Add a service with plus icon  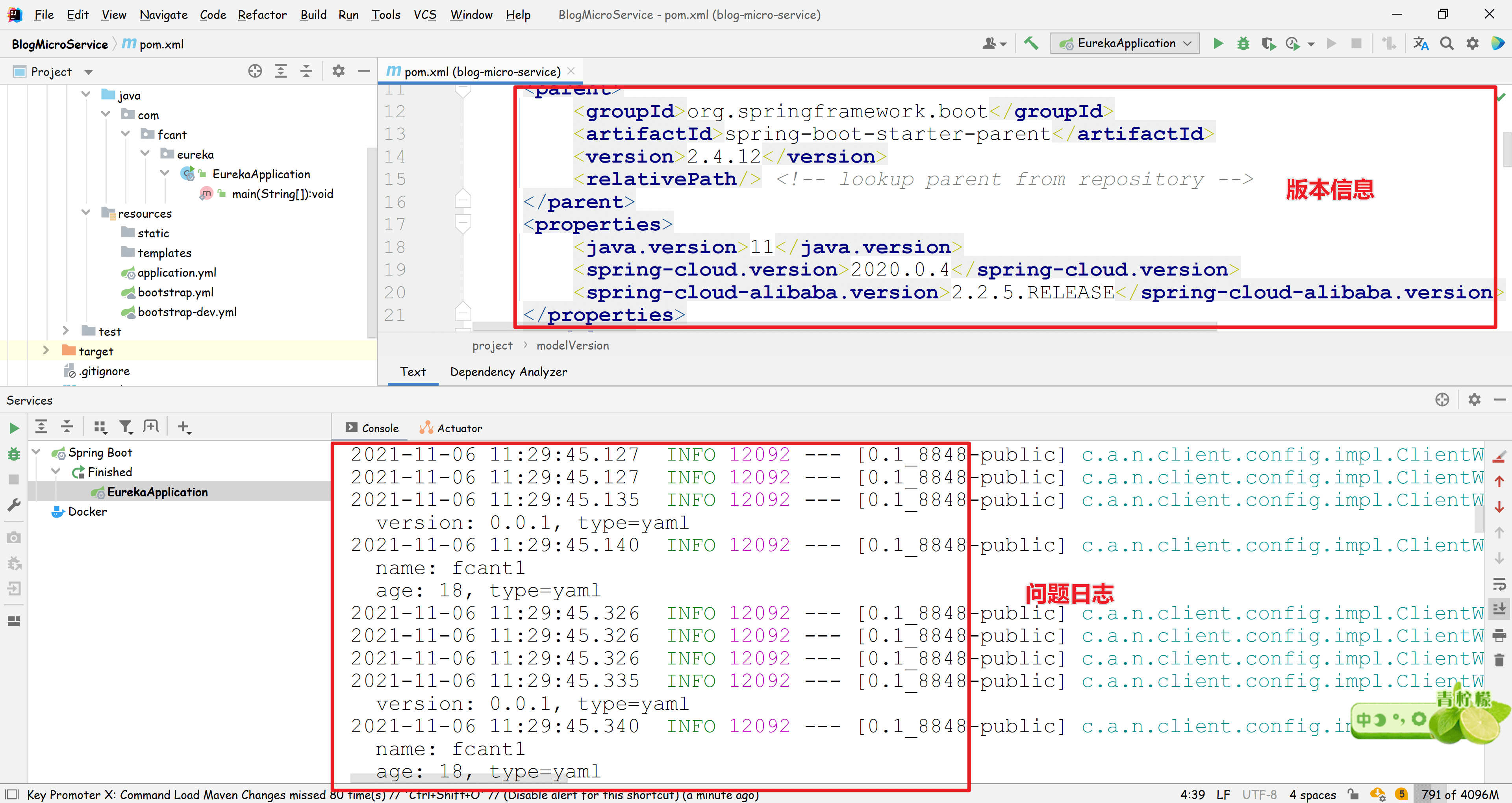pos(184,427)
